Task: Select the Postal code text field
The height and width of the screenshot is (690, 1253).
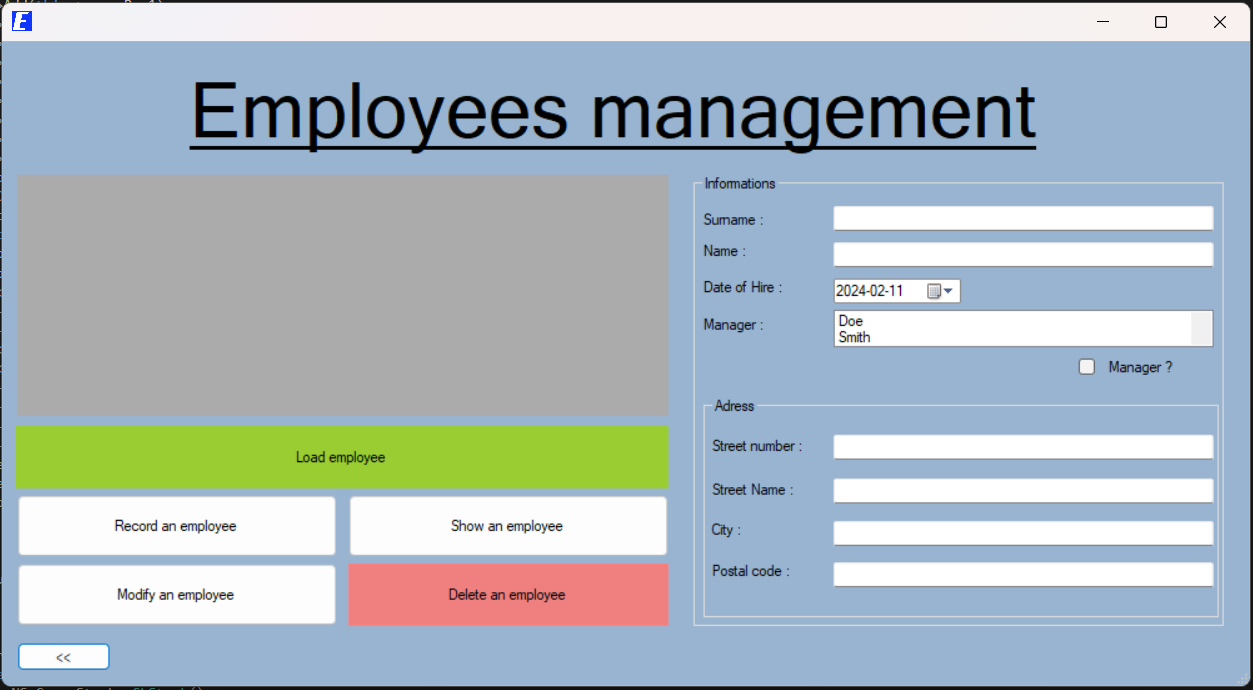Action: [1022, 574]
